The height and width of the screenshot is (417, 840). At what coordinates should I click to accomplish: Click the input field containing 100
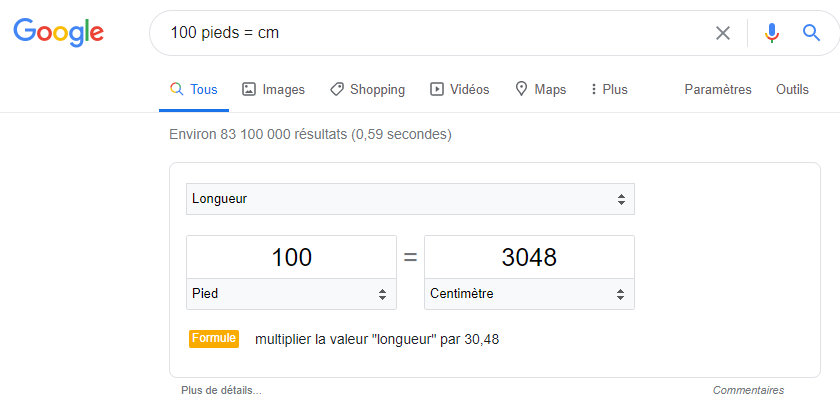pos(291,257)
